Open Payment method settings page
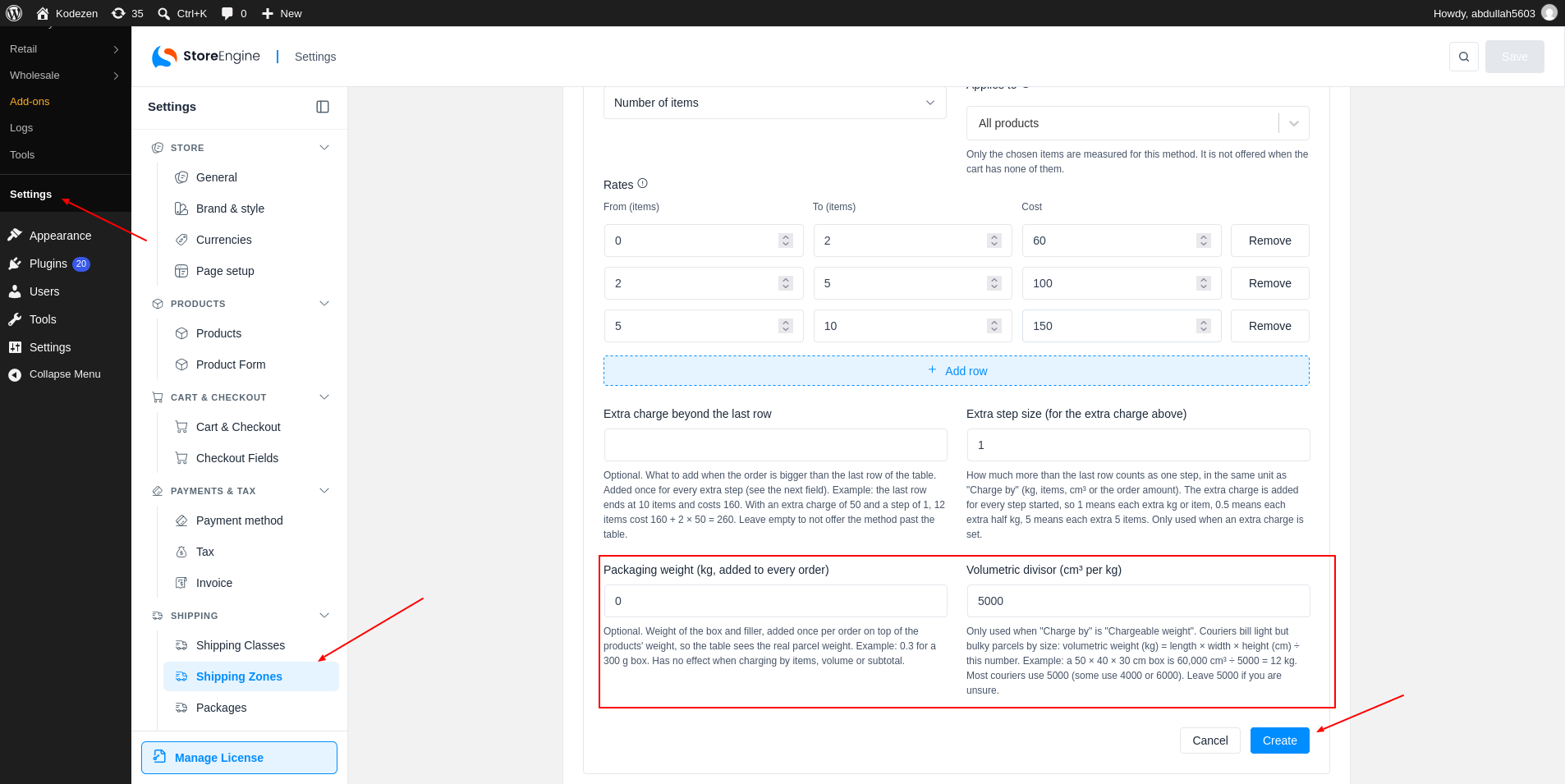1565x784 pixels. tap(239, 520)
